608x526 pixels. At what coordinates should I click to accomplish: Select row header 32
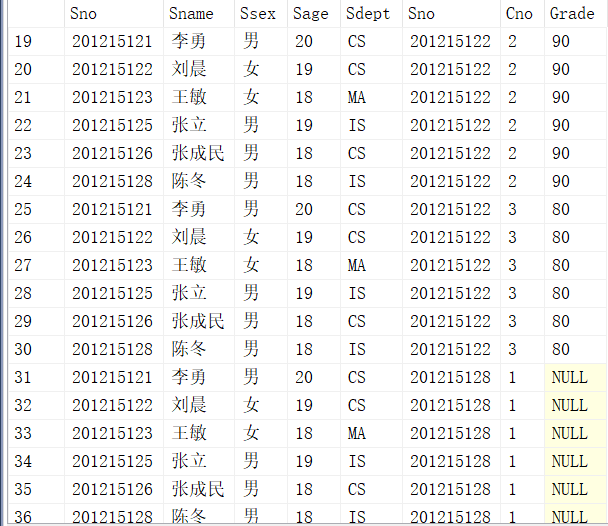pyautogui.click(x=36, y=405)
